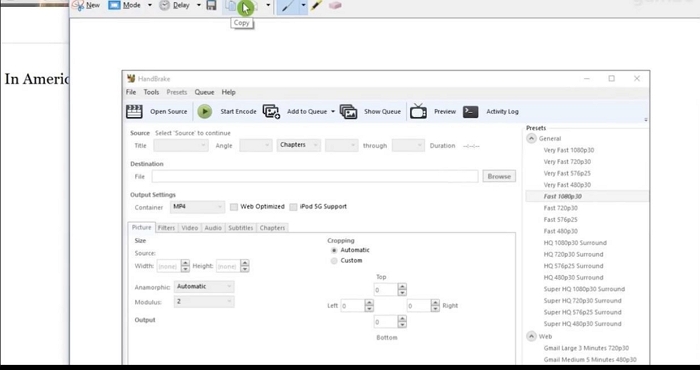Viewport: 700px width, 370px height.
Task: Click the Open Source clapperboard icon
Action: tap(134, 112)
